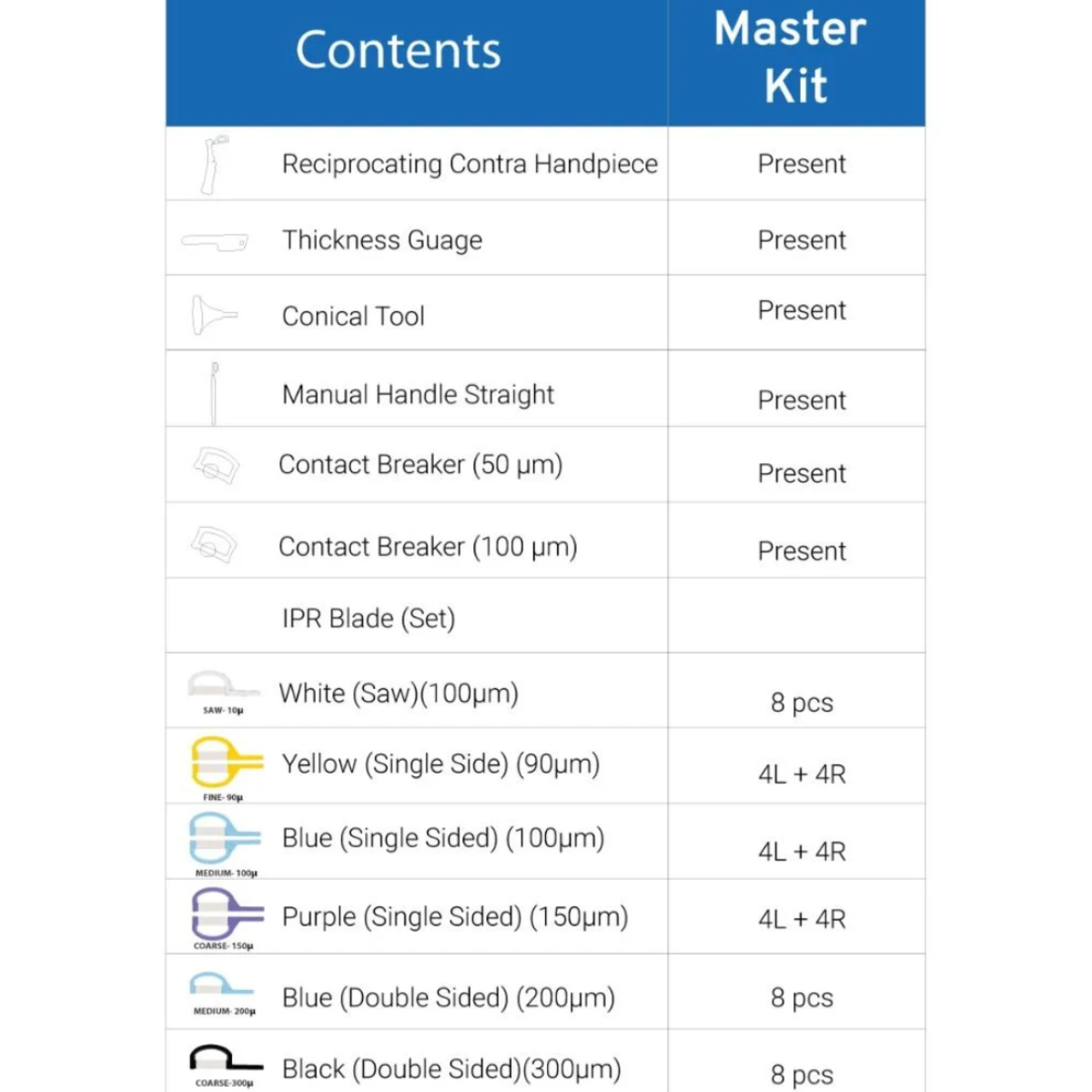Click 8 pcs in the White (Saw) row

[801, 703]
